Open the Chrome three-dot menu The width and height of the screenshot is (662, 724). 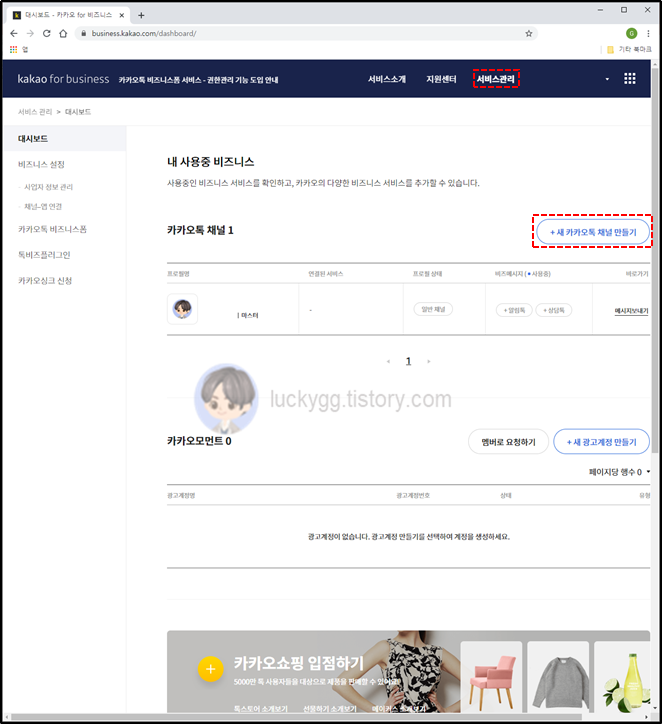click(648, 33)
